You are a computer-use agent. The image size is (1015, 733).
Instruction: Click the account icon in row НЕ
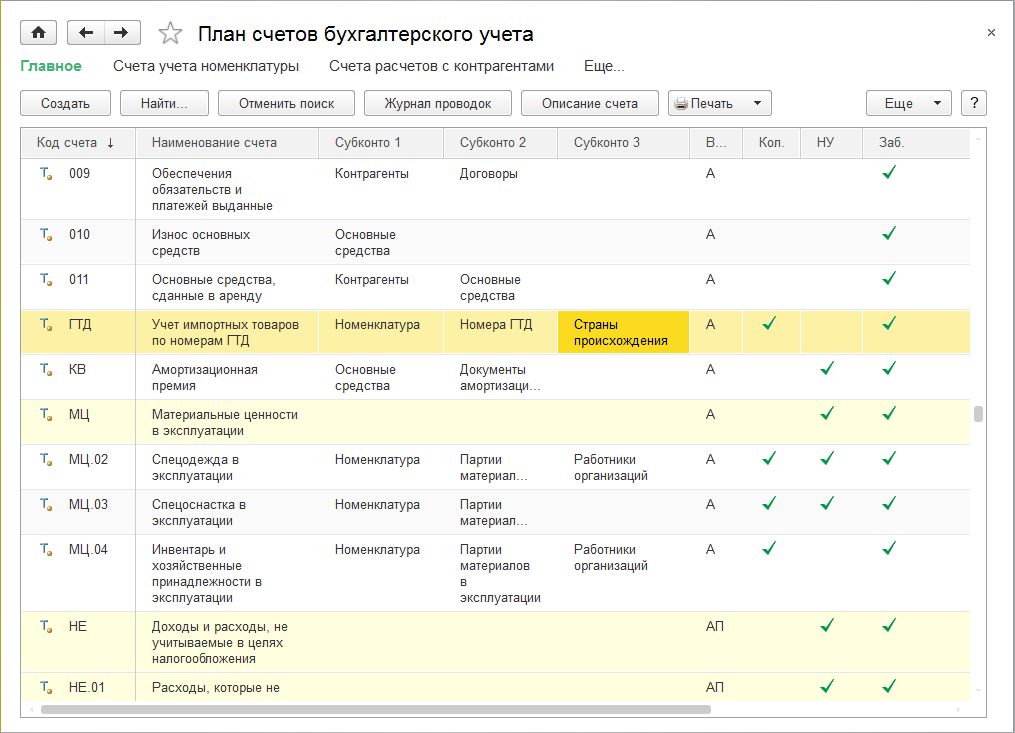pos(45,626)
